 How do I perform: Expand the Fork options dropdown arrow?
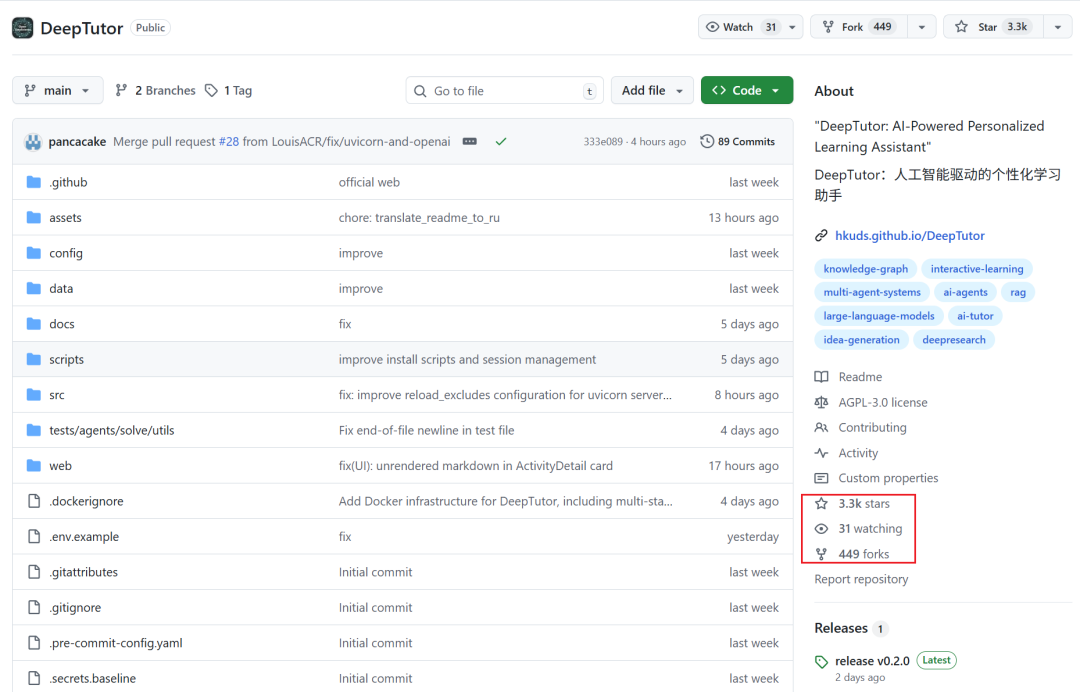point(922,28)
